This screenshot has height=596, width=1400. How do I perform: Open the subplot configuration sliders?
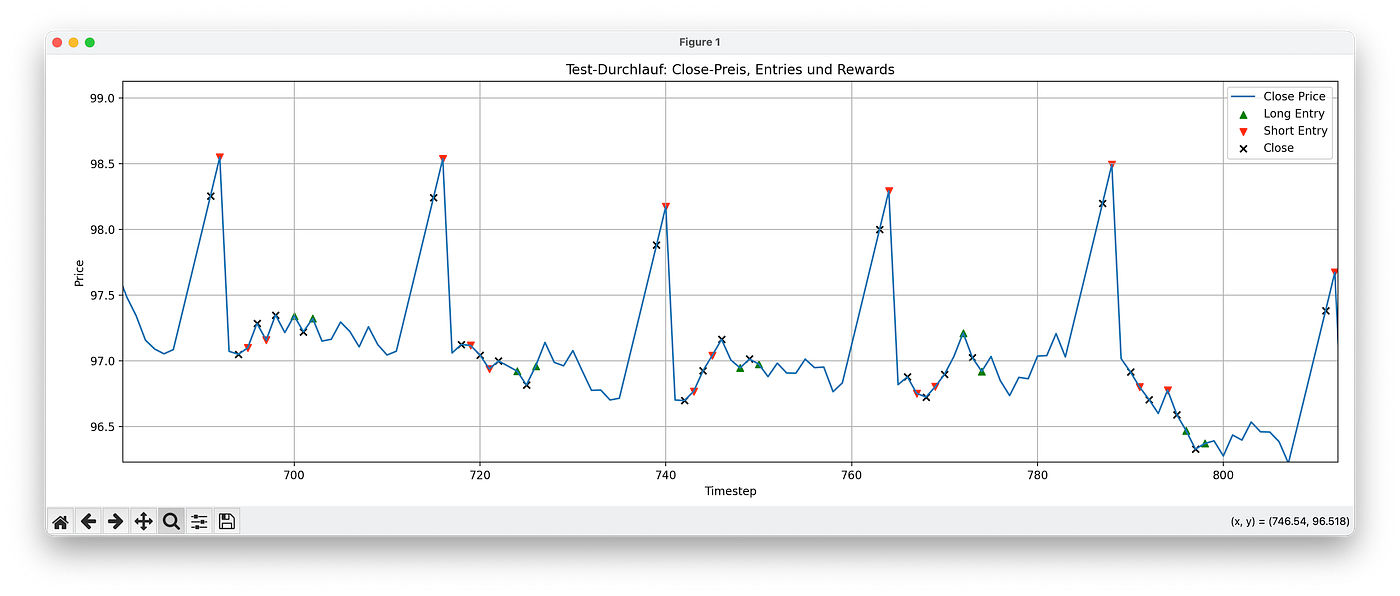click(198, 521)
